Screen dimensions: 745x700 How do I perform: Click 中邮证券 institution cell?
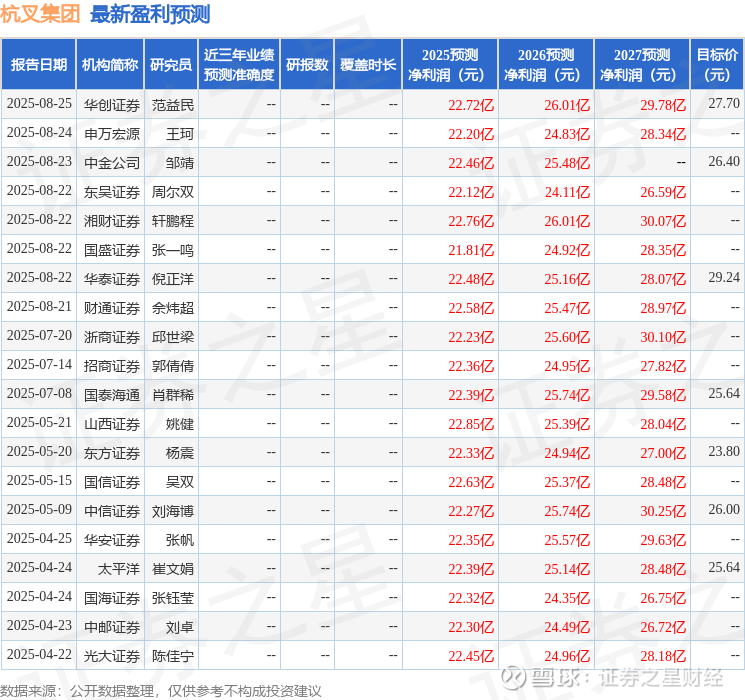coord(112,627)
